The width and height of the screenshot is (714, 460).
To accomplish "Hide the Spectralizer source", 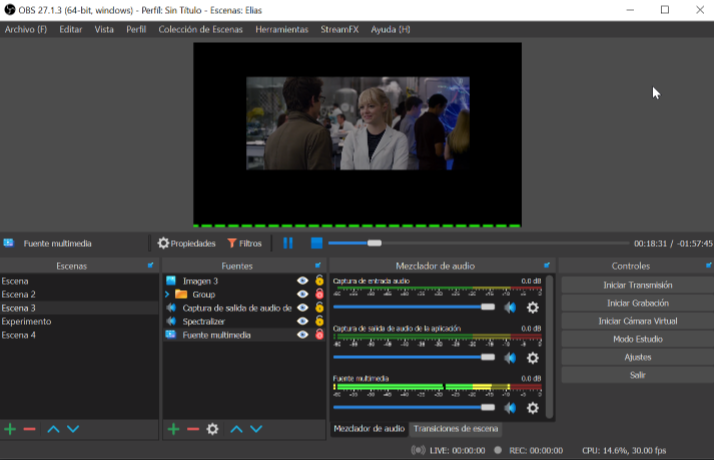I will (x=302, y=321).
